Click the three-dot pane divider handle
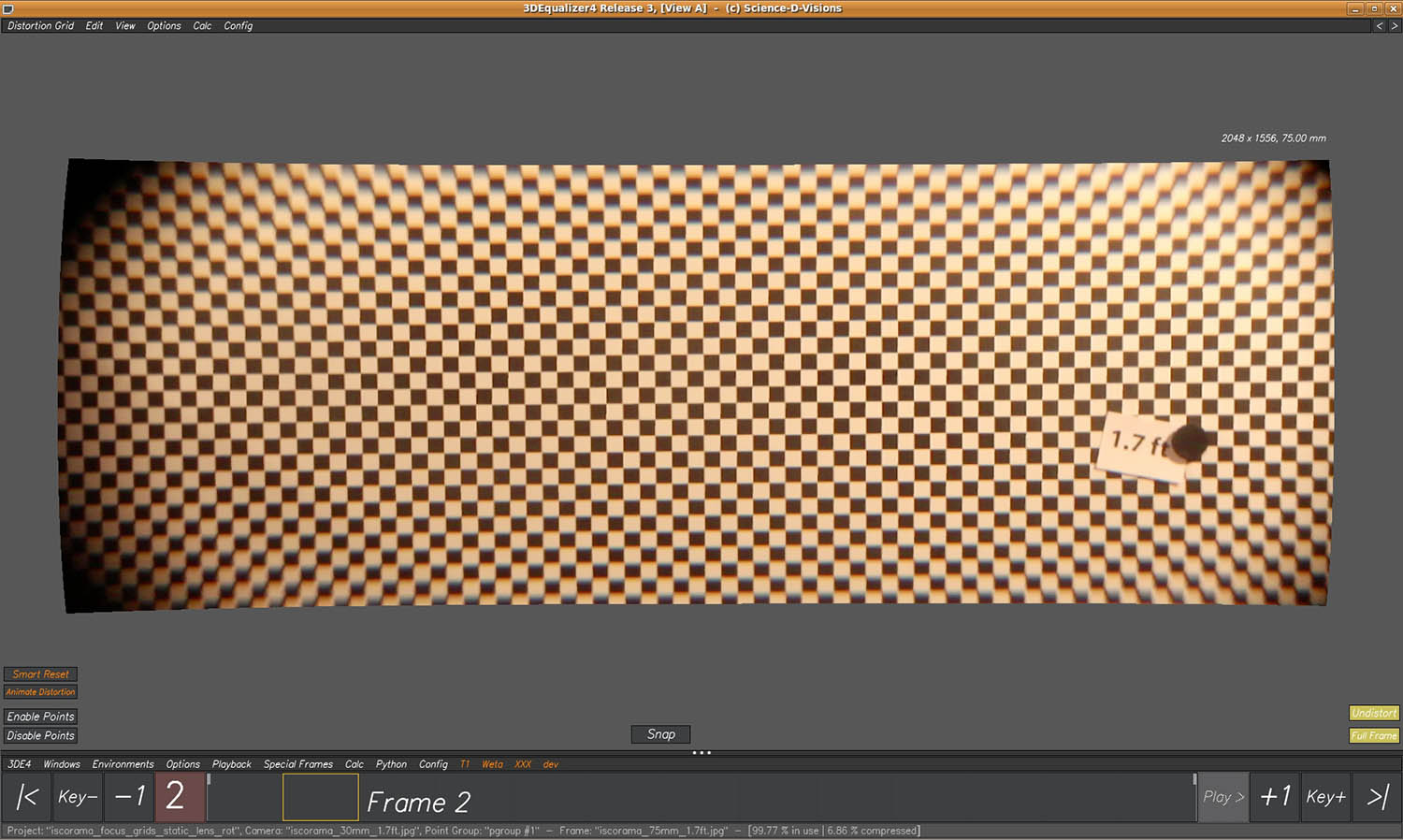This screenshot has width=1403, height=840. (x=701, y=752)
